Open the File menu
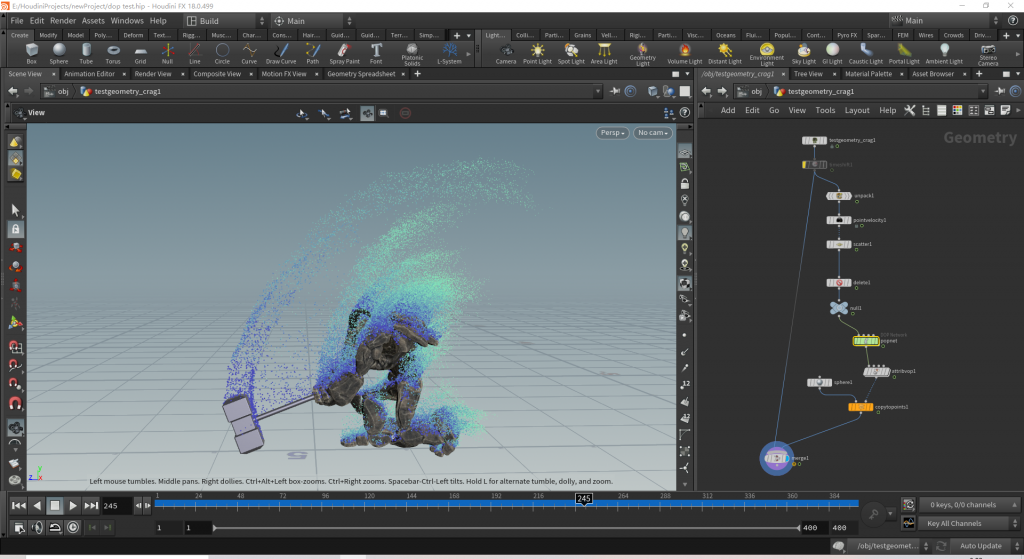Screen dimensions: 1024x559 [17, 21]
